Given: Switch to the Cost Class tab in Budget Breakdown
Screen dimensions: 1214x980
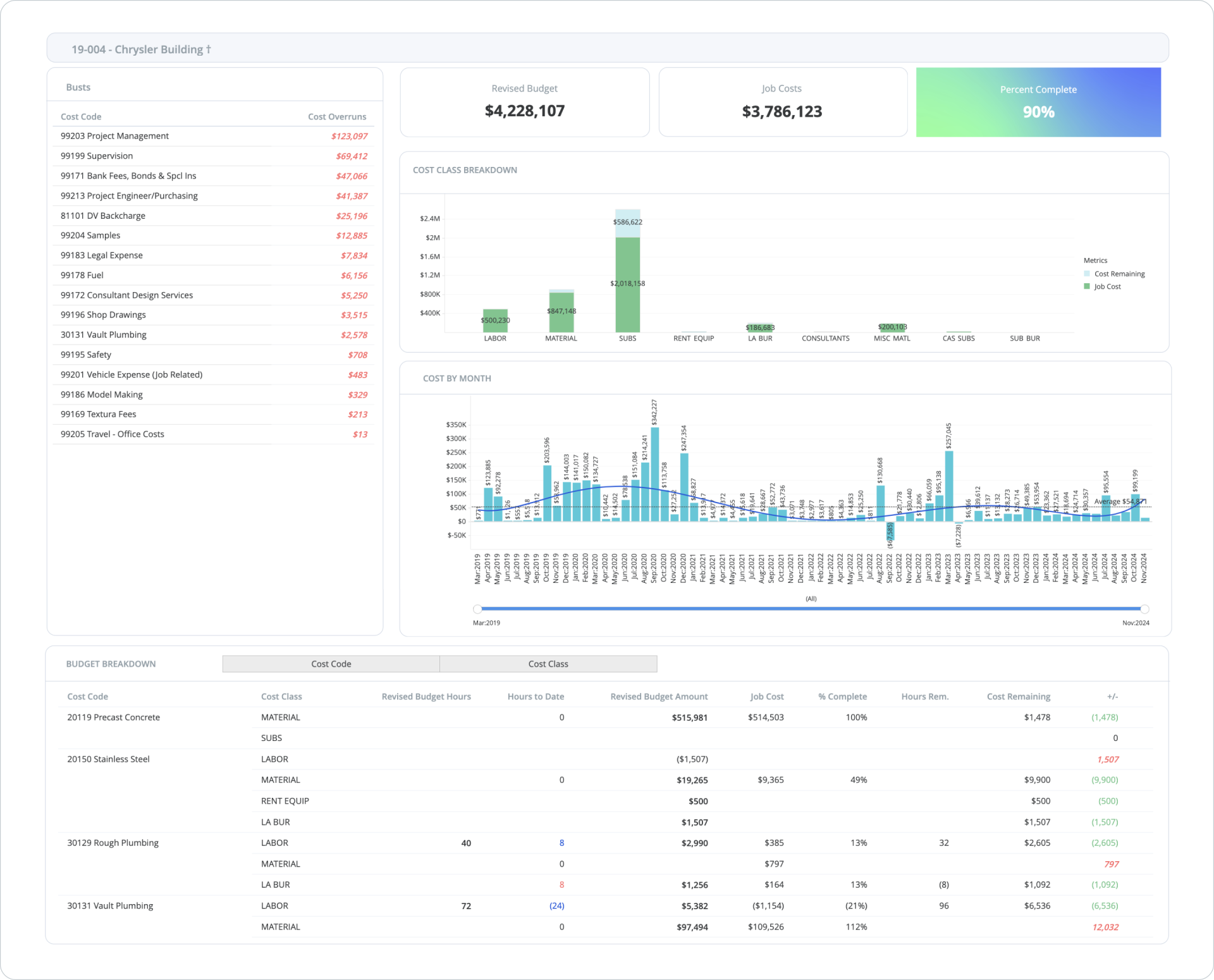Looking at the screenshot, I should pyautogui.click(x=548, y=664).
